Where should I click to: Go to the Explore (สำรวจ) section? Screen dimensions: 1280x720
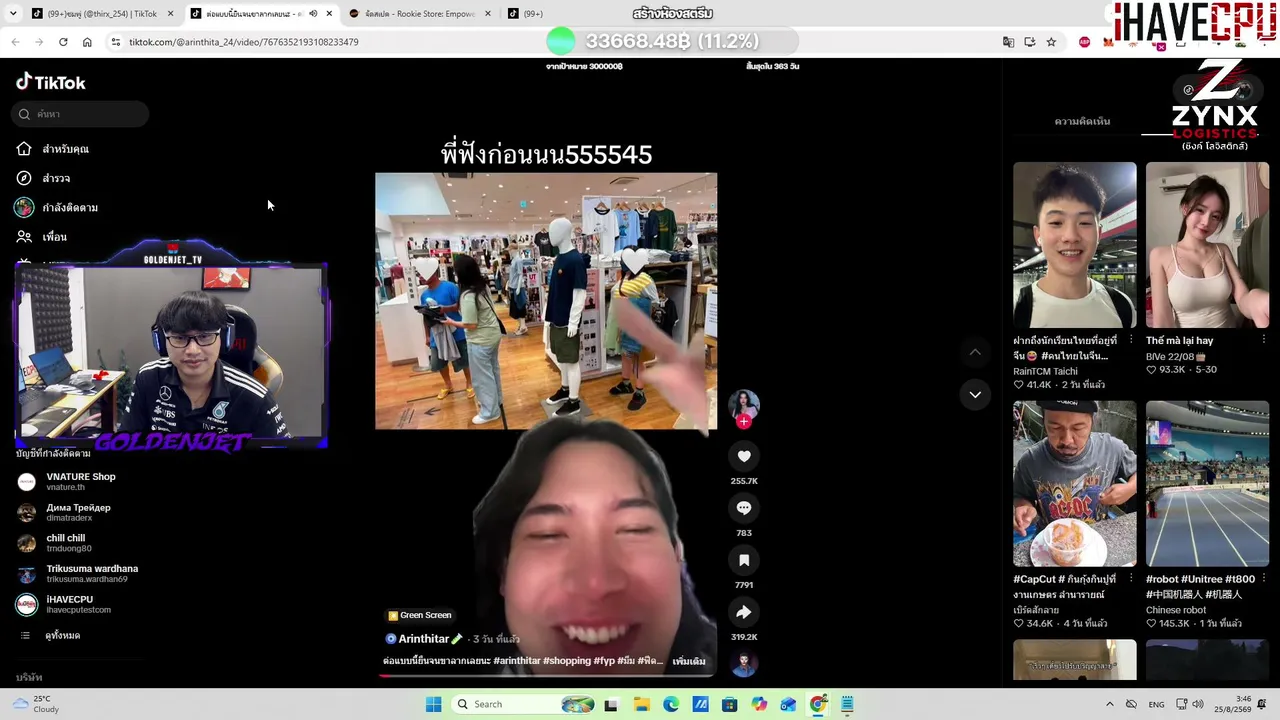point(43,178)
